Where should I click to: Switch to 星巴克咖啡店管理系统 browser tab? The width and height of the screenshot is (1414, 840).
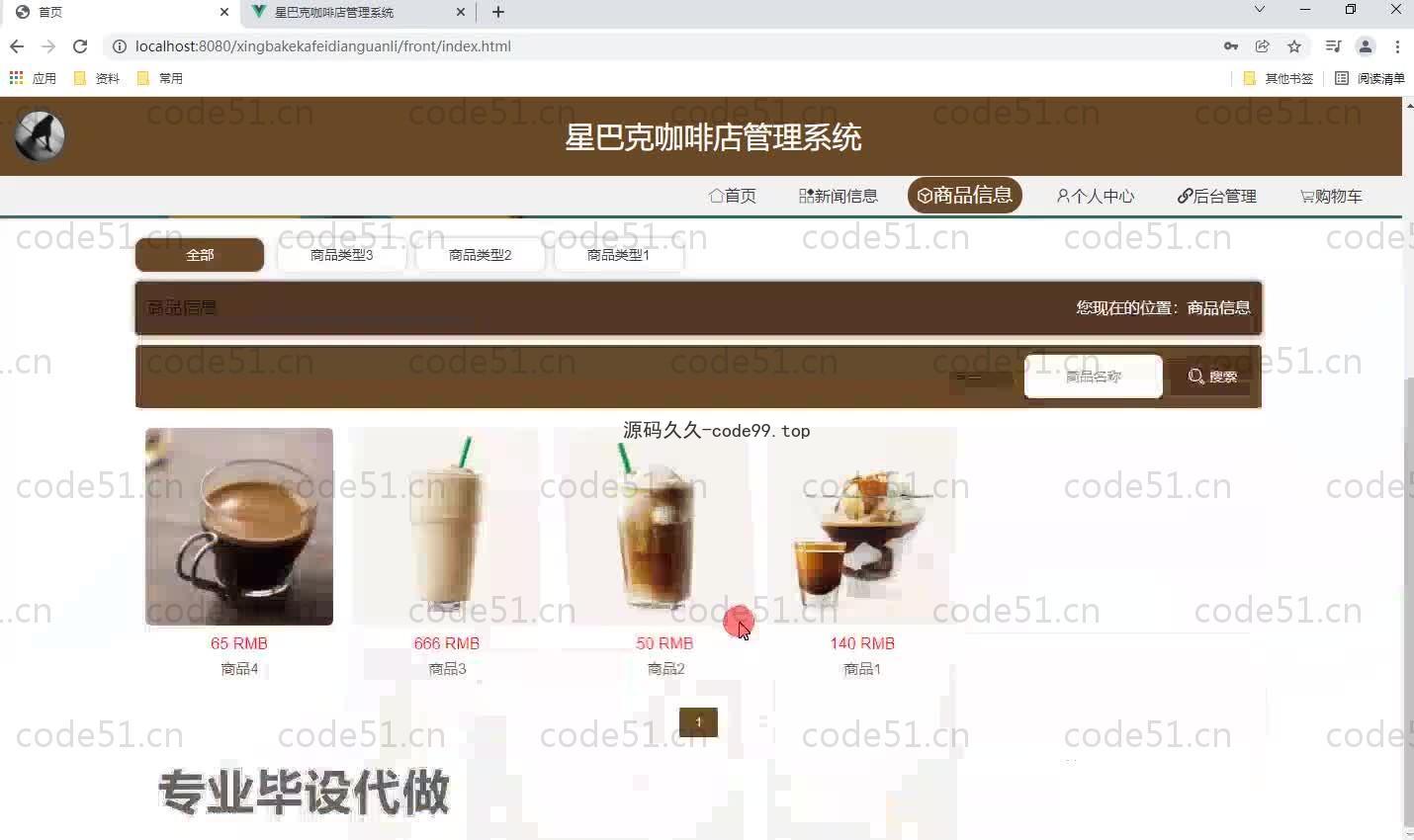[x=356, y=12]
